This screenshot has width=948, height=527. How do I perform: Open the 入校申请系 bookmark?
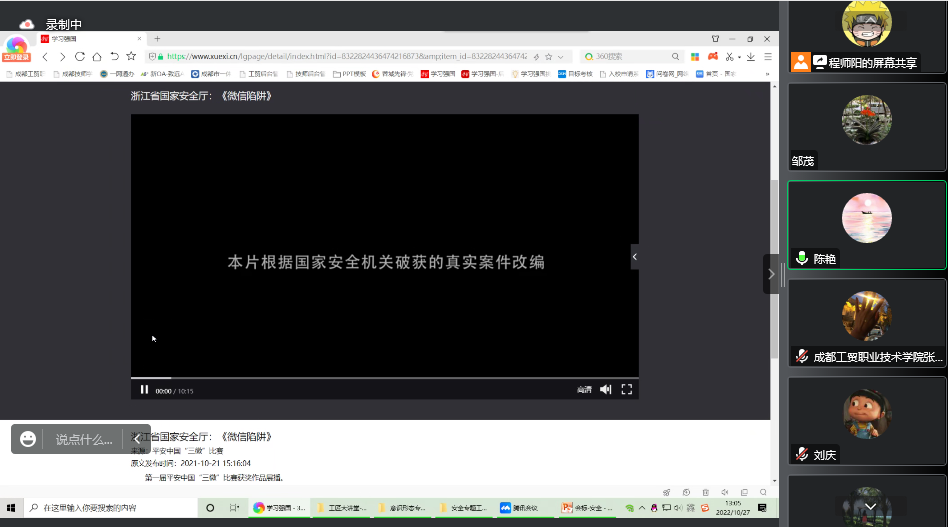619,74
